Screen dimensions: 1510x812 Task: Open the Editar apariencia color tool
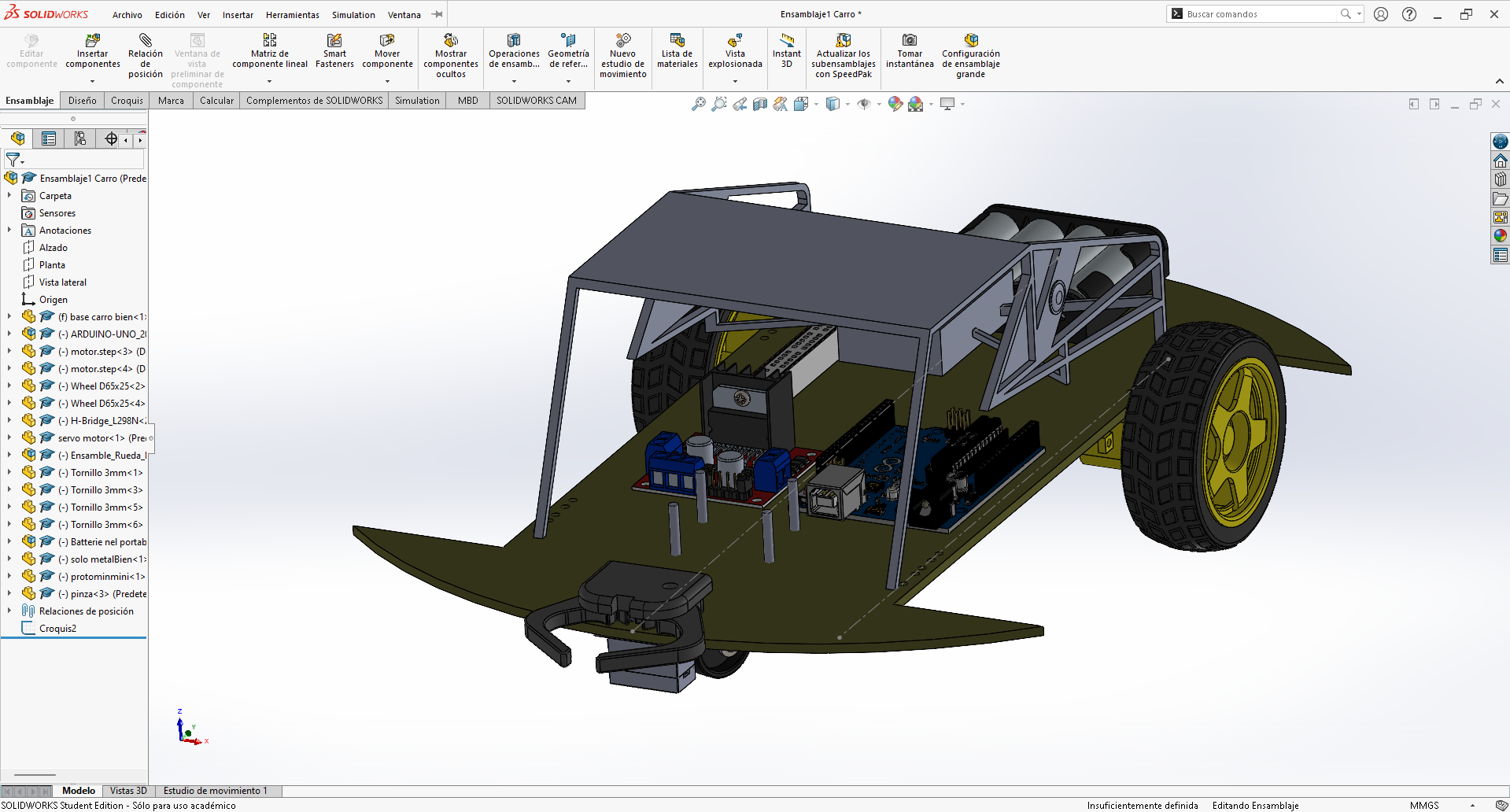tap(895, 103)
